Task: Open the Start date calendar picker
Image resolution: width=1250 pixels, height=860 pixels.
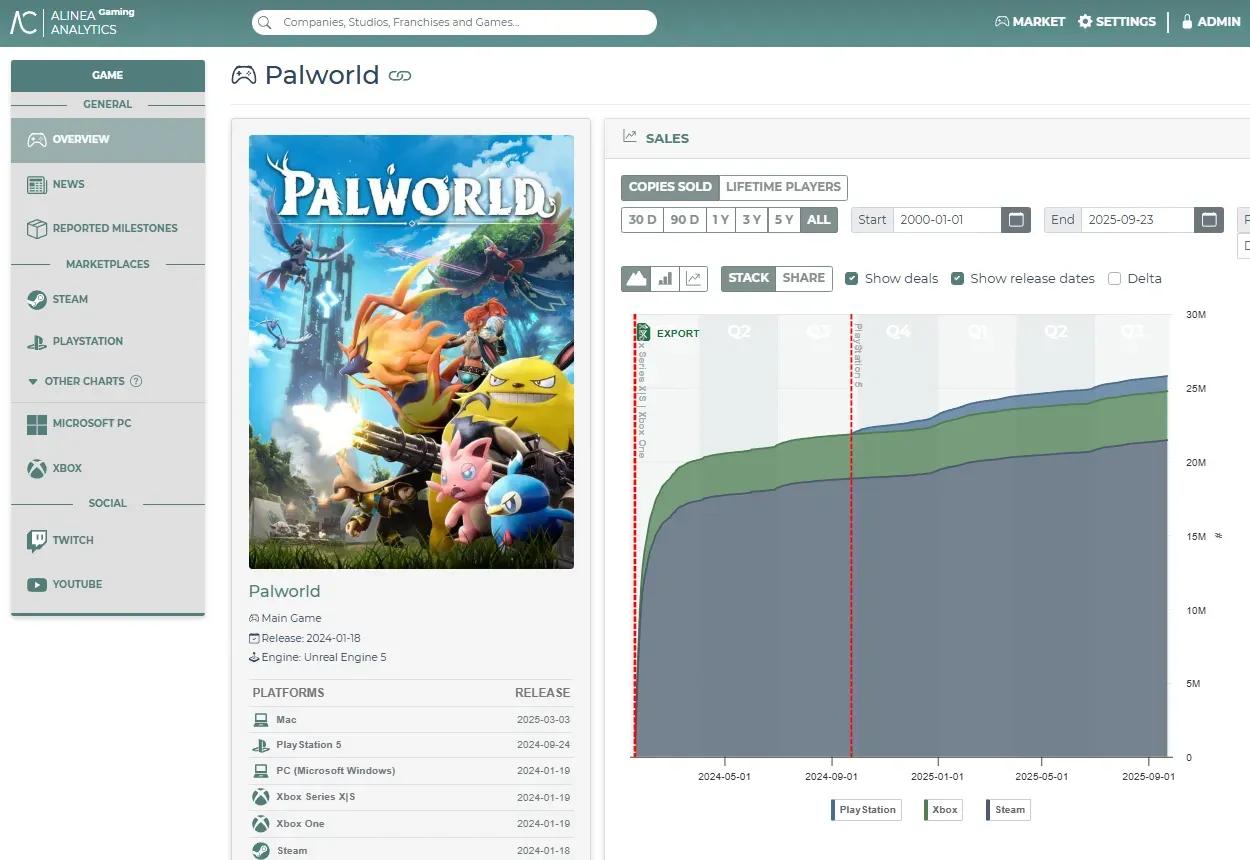Action: (x=1016, y=219)
